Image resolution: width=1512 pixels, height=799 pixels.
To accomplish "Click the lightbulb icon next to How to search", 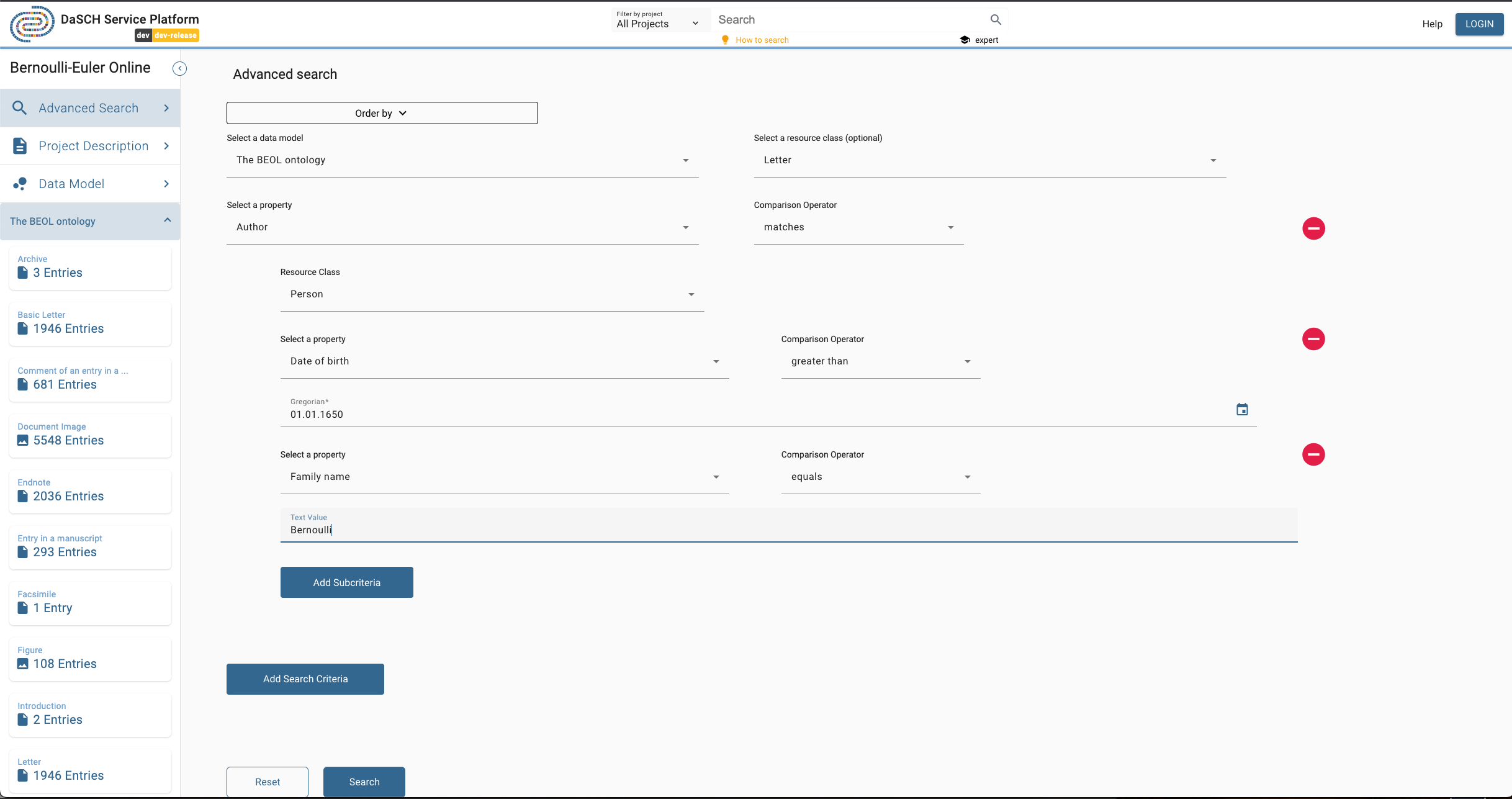I will click(725, 39).
